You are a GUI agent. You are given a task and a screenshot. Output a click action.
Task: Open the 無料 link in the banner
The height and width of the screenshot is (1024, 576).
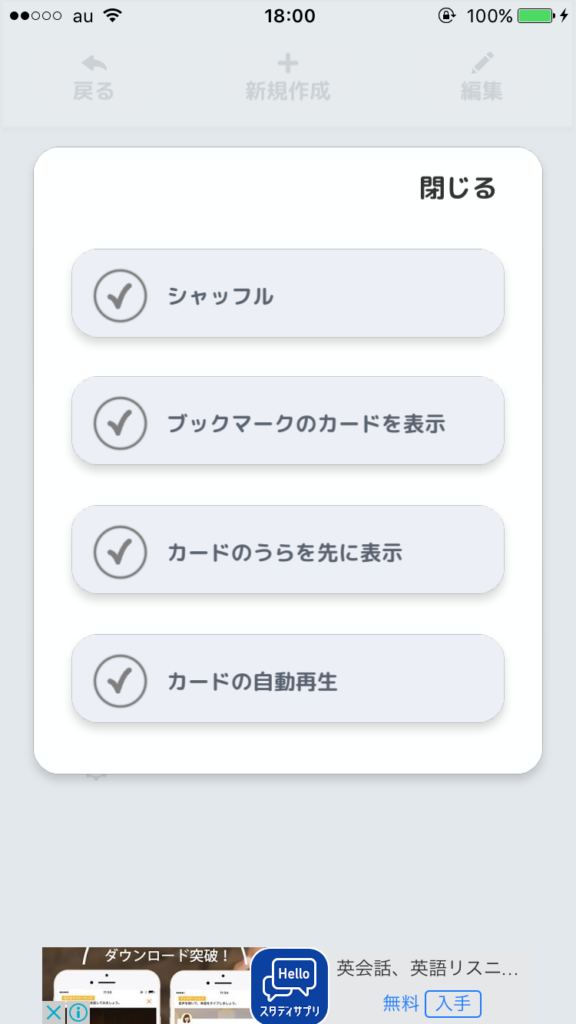pyautogui.click(x=399, y=1004)
